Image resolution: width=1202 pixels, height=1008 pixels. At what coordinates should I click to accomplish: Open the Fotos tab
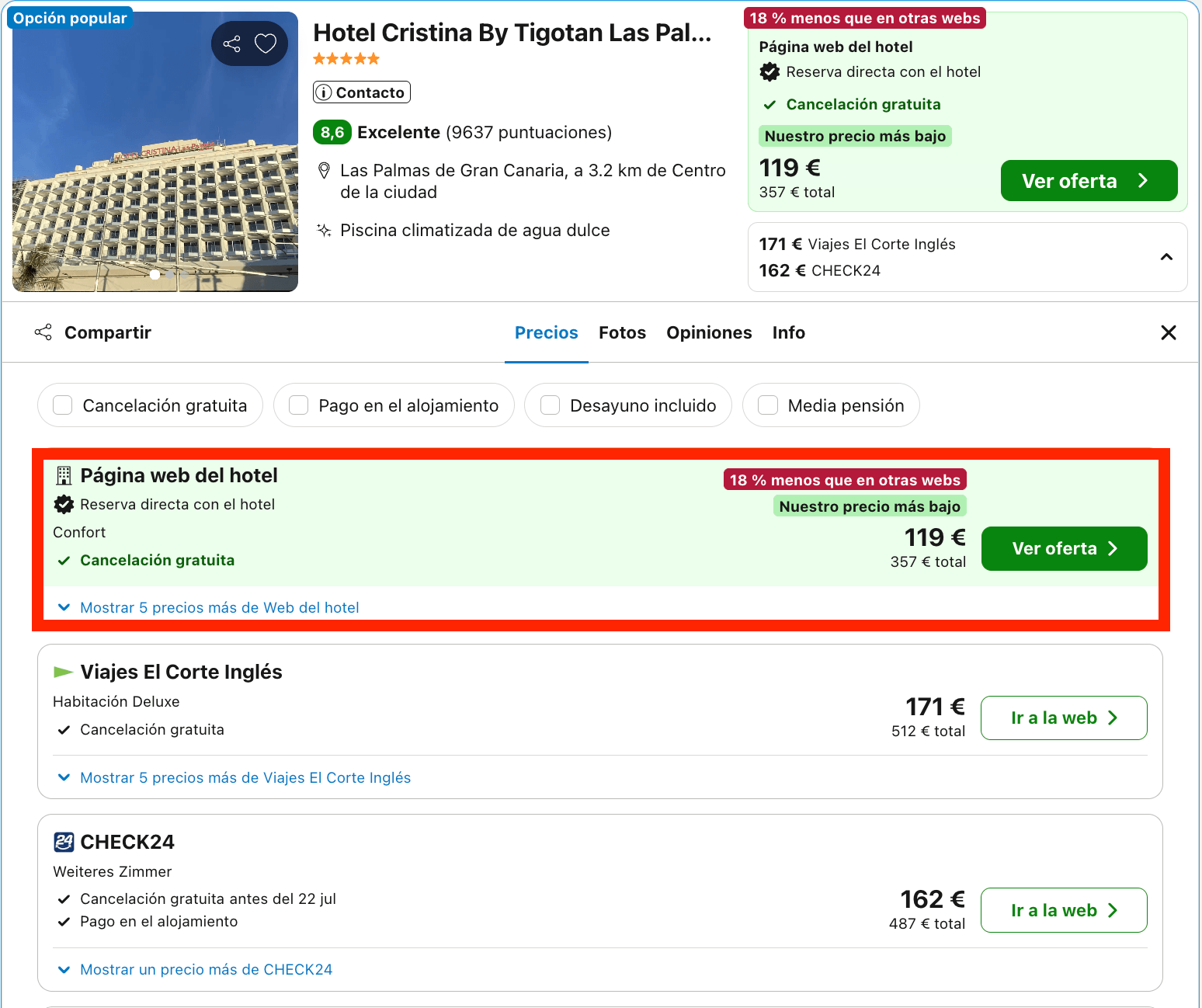(x=623, y=332)
